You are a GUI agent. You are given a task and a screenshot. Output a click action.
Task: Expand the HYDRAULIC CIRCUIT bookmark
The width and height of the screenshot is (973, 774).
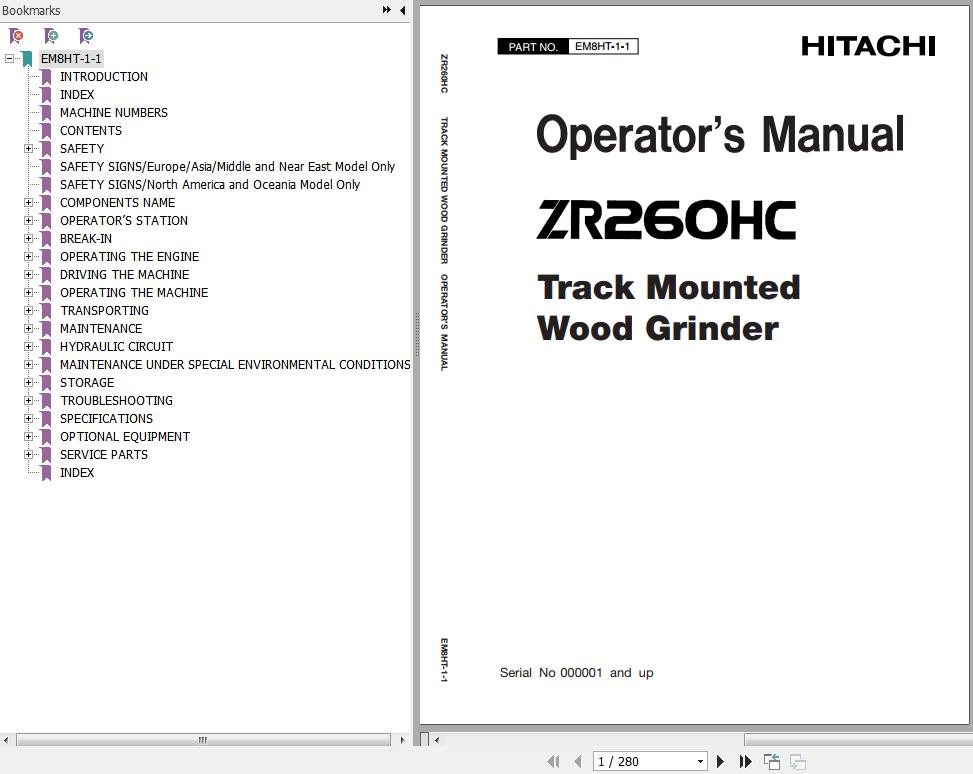(x=28, y=346)
